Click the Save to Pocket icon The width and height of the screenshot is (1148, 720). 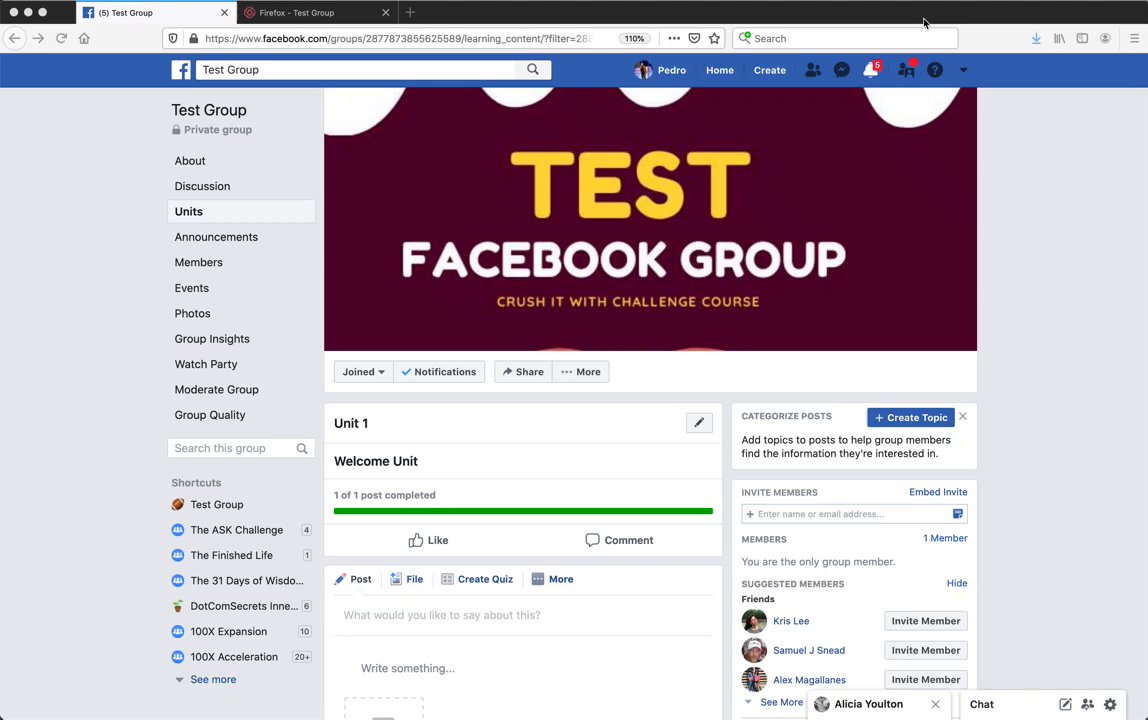(694, 38)
